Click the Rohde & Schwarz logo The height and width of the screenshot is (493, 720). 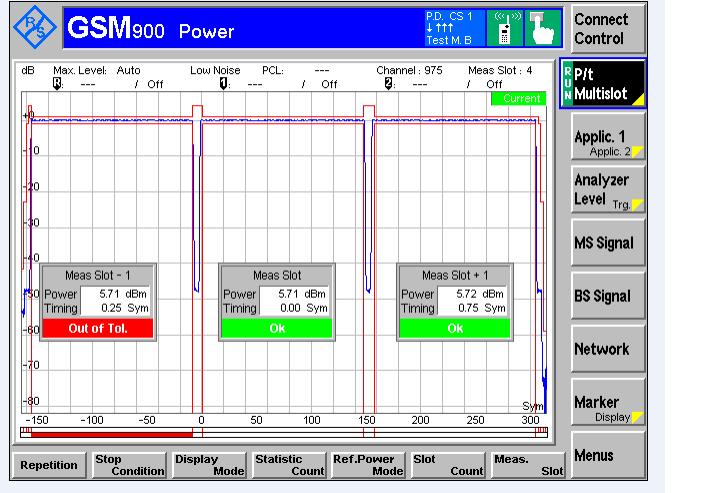tap(34, 27)
